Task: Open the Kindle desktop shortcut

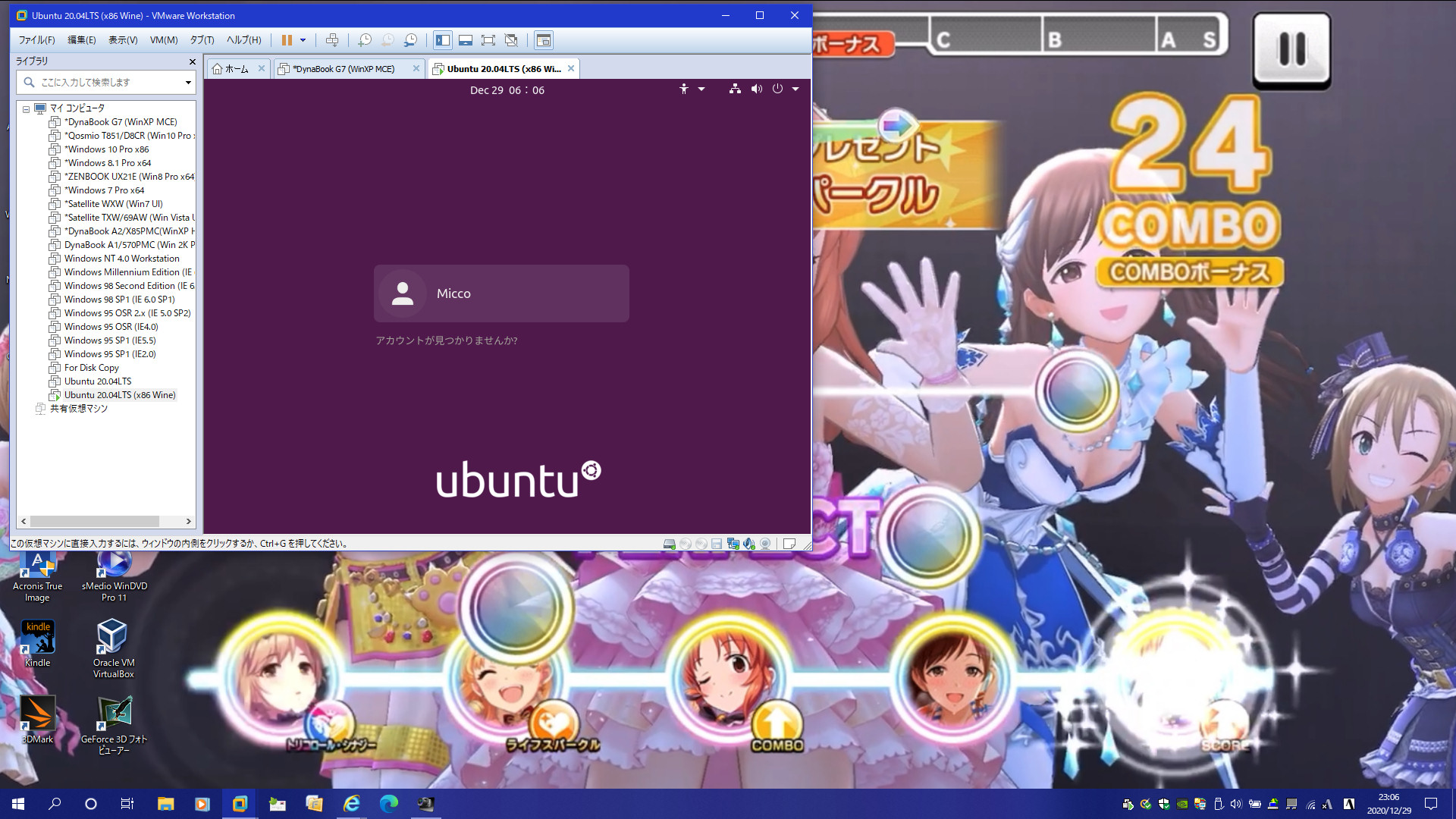Action: coord(38,644)
